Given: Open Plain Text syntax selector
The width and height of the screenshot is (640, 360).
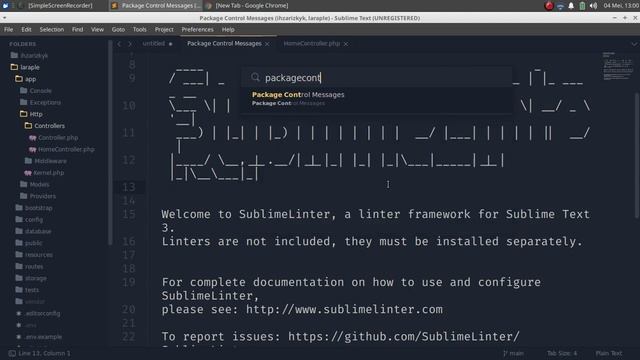Looking at the screenshot, I should click(609, 353).
